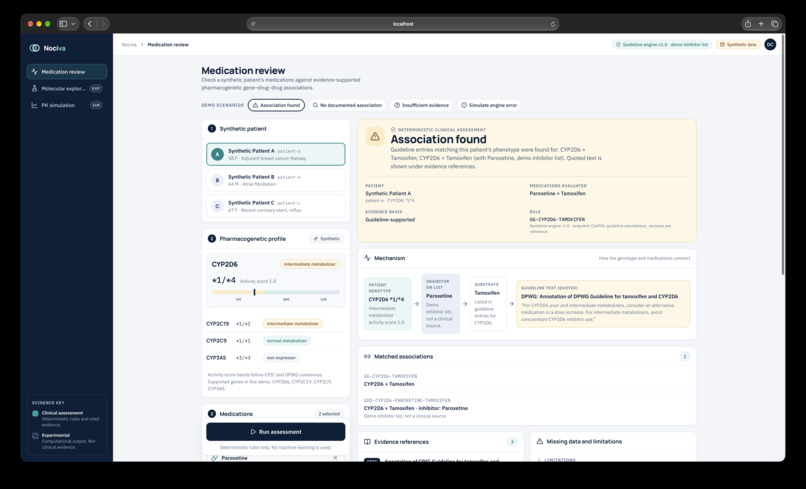Screen dimensions: 806x489
Task: Click the Association found warning triangle icon
Action: click(375, 136)
